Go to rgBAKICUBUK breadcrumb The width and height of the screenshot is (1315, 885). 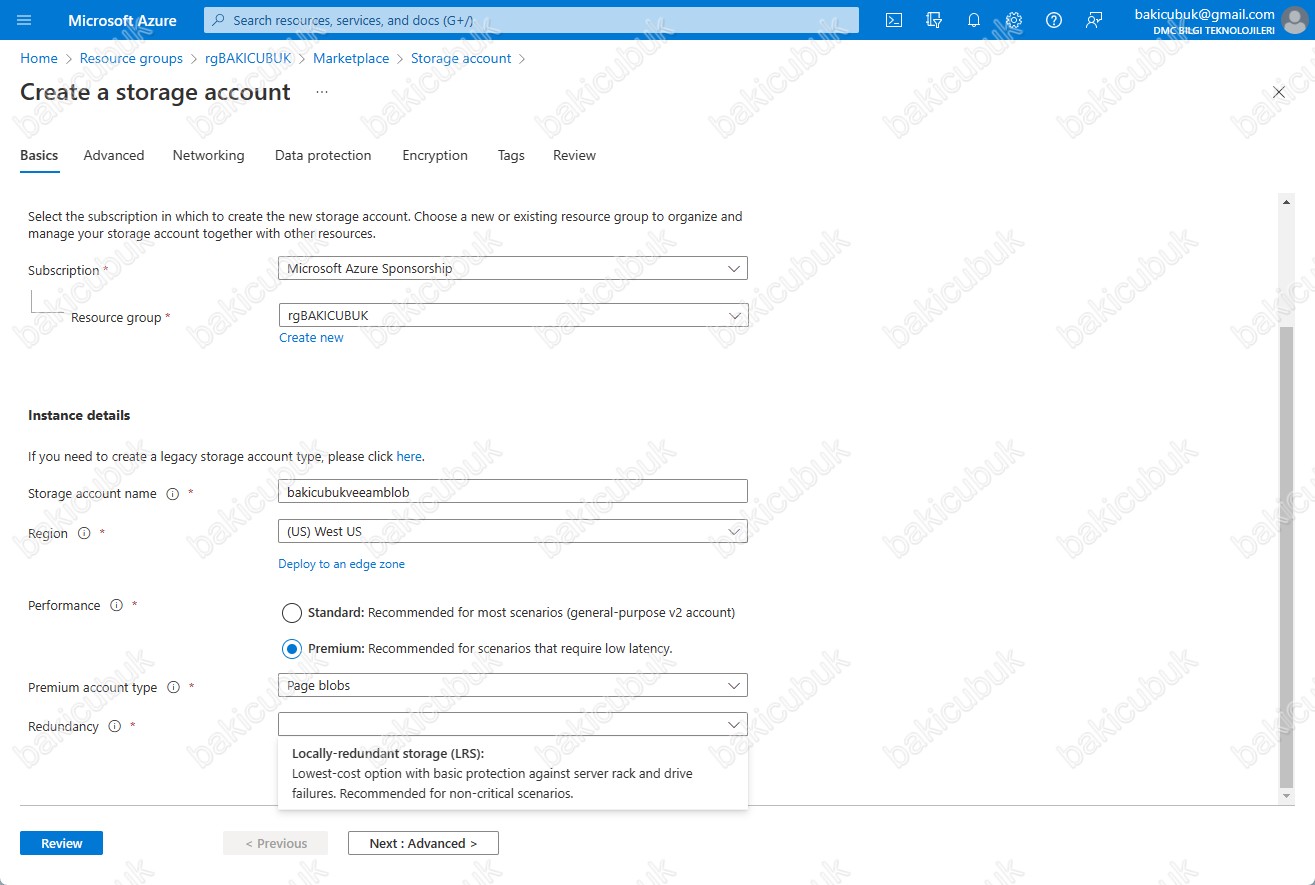pos(248,58)
